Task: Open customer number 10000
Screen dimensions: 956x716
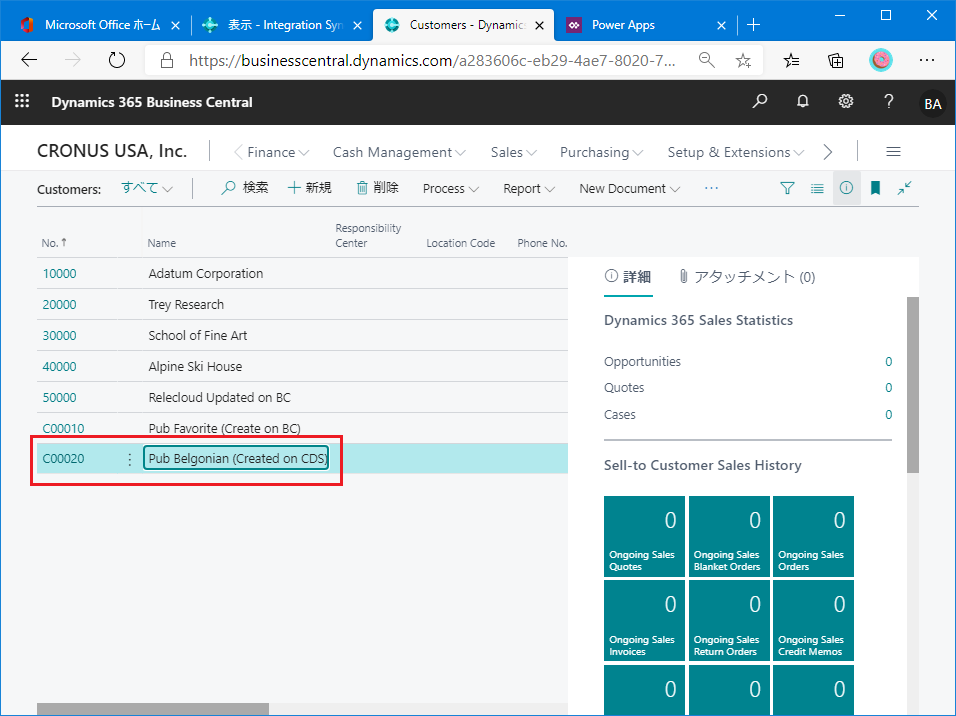Action: point(60,273)
